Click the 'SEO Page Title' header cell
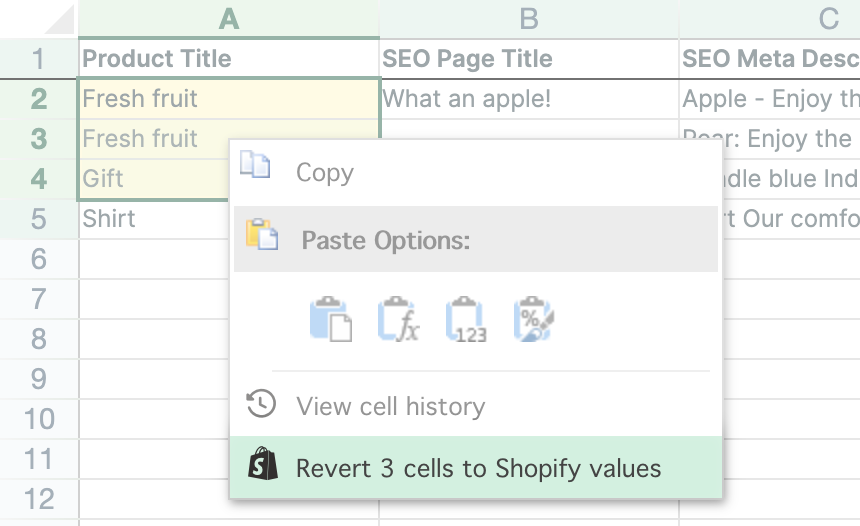The height and width of the screenshot is (526, 860). (529, 59)
